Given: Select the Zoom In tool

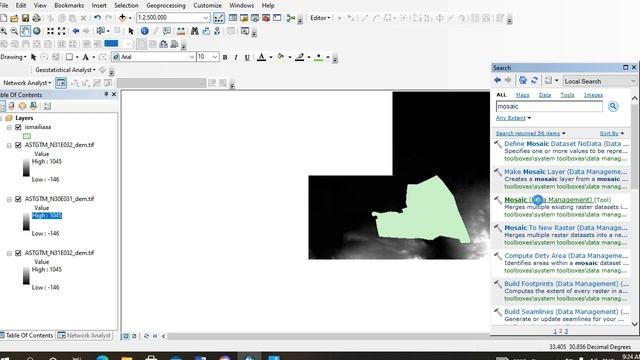Looking at the screenshot, I should pos(4,31).
